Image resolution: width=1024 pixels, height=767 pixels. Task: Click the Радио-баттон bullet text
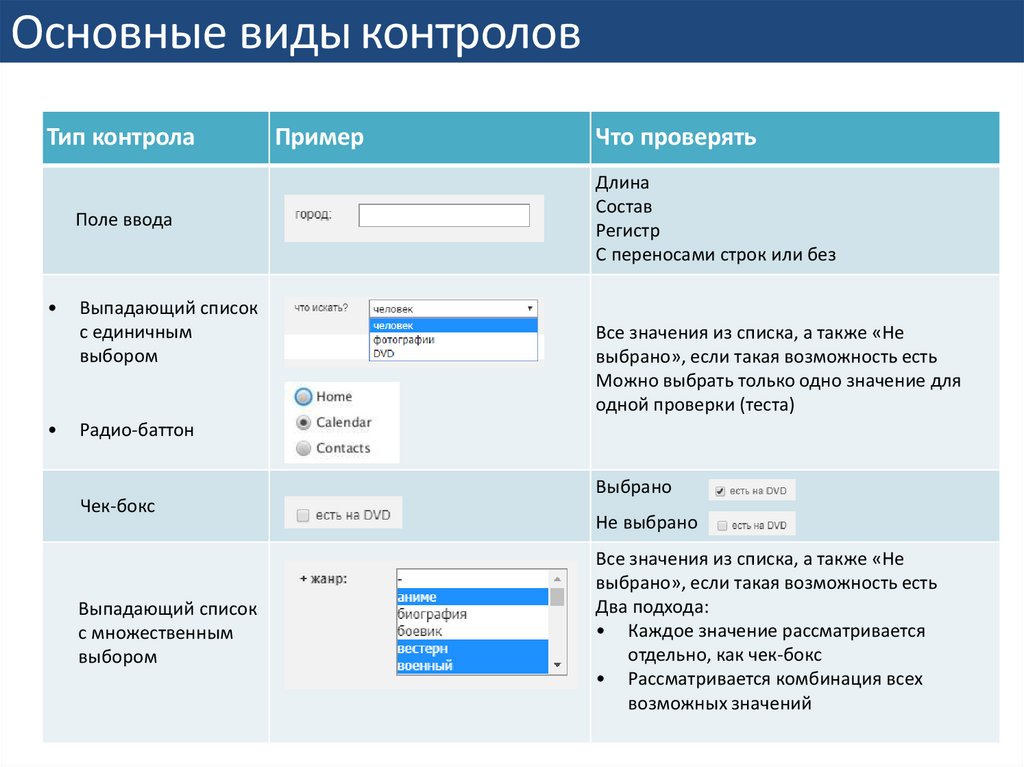coord(136,430)
